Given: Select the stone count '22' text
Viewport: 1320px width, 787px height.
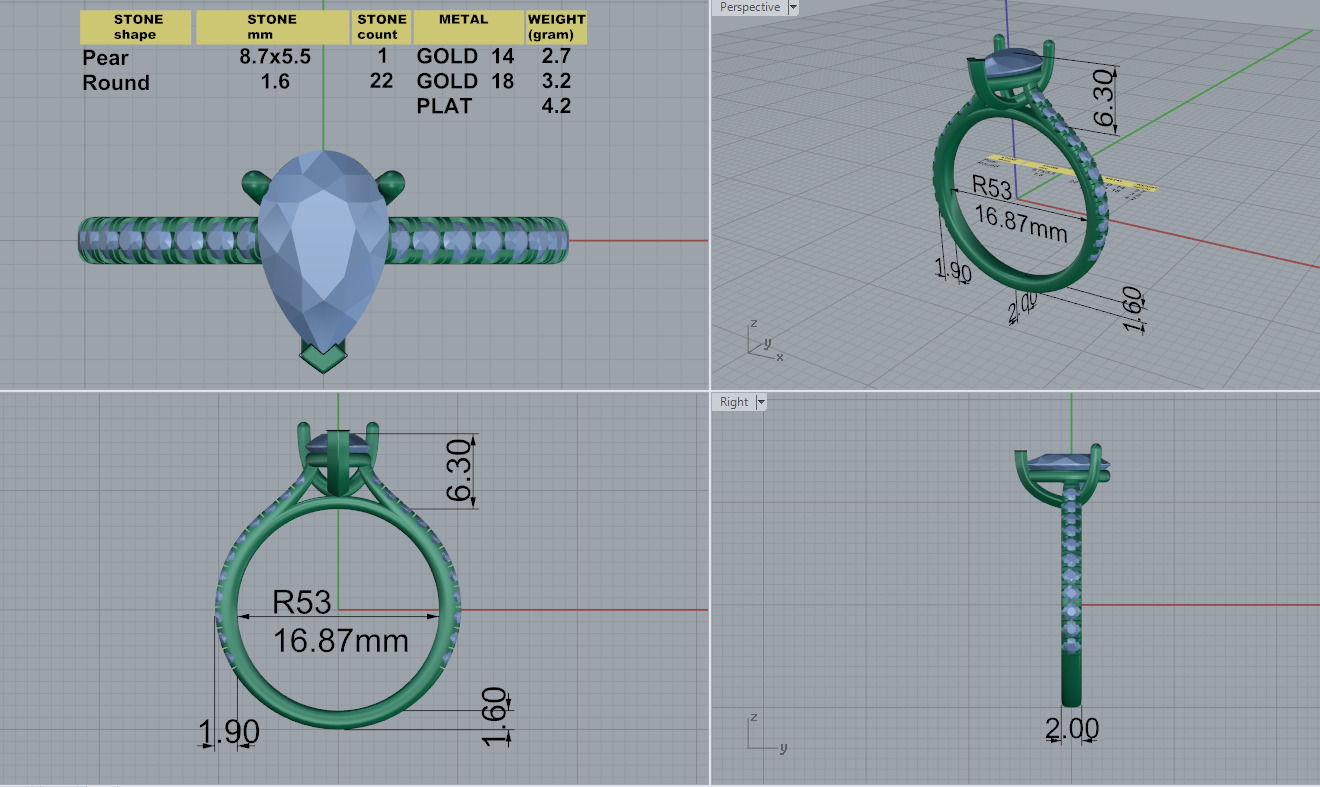Looking at the screenshot, I should 381,81.
